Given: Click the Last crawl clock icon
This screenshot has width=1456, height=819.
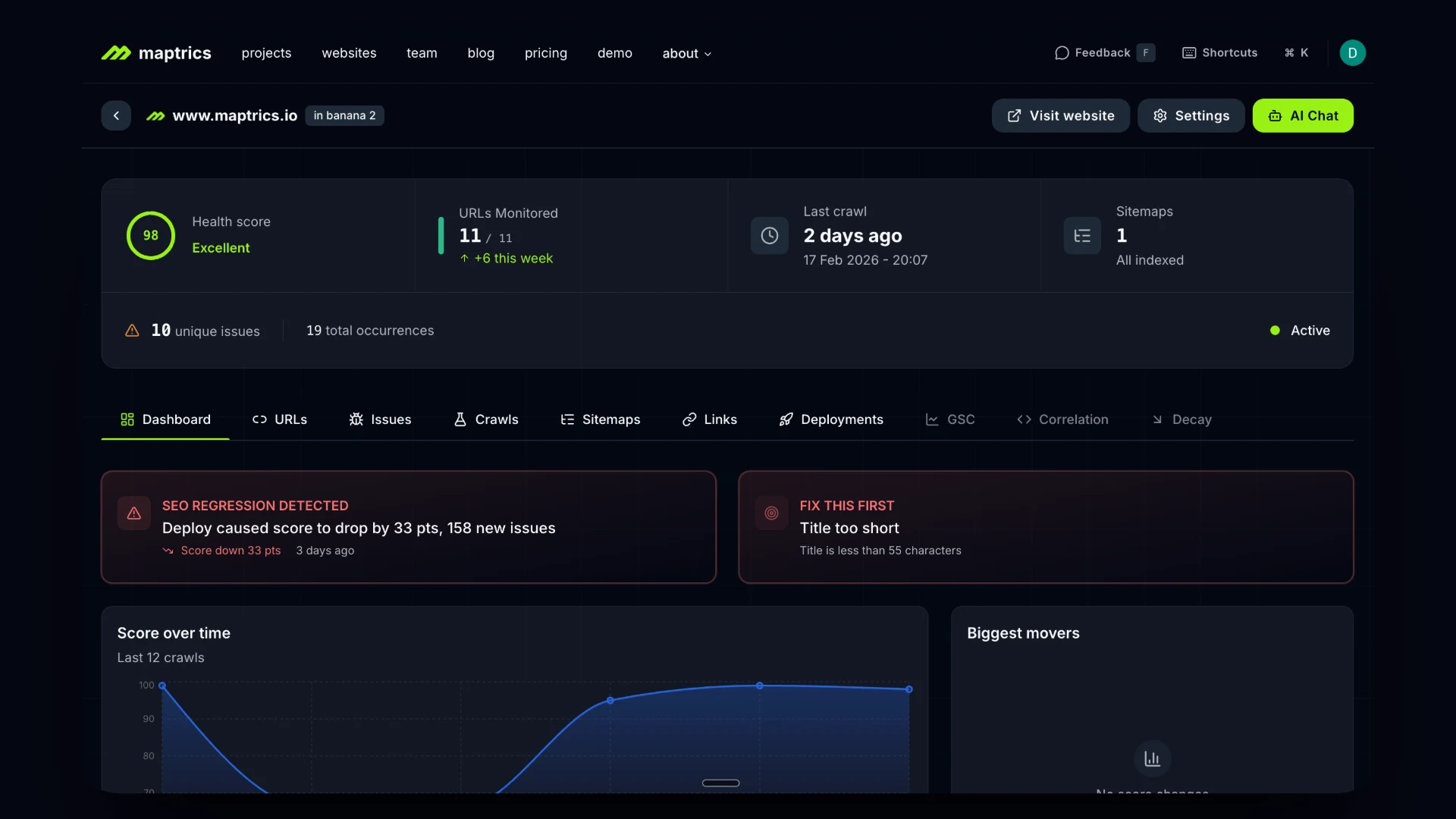Looking at the screenshot, I should pyautogui.click(x=769, y=236).
